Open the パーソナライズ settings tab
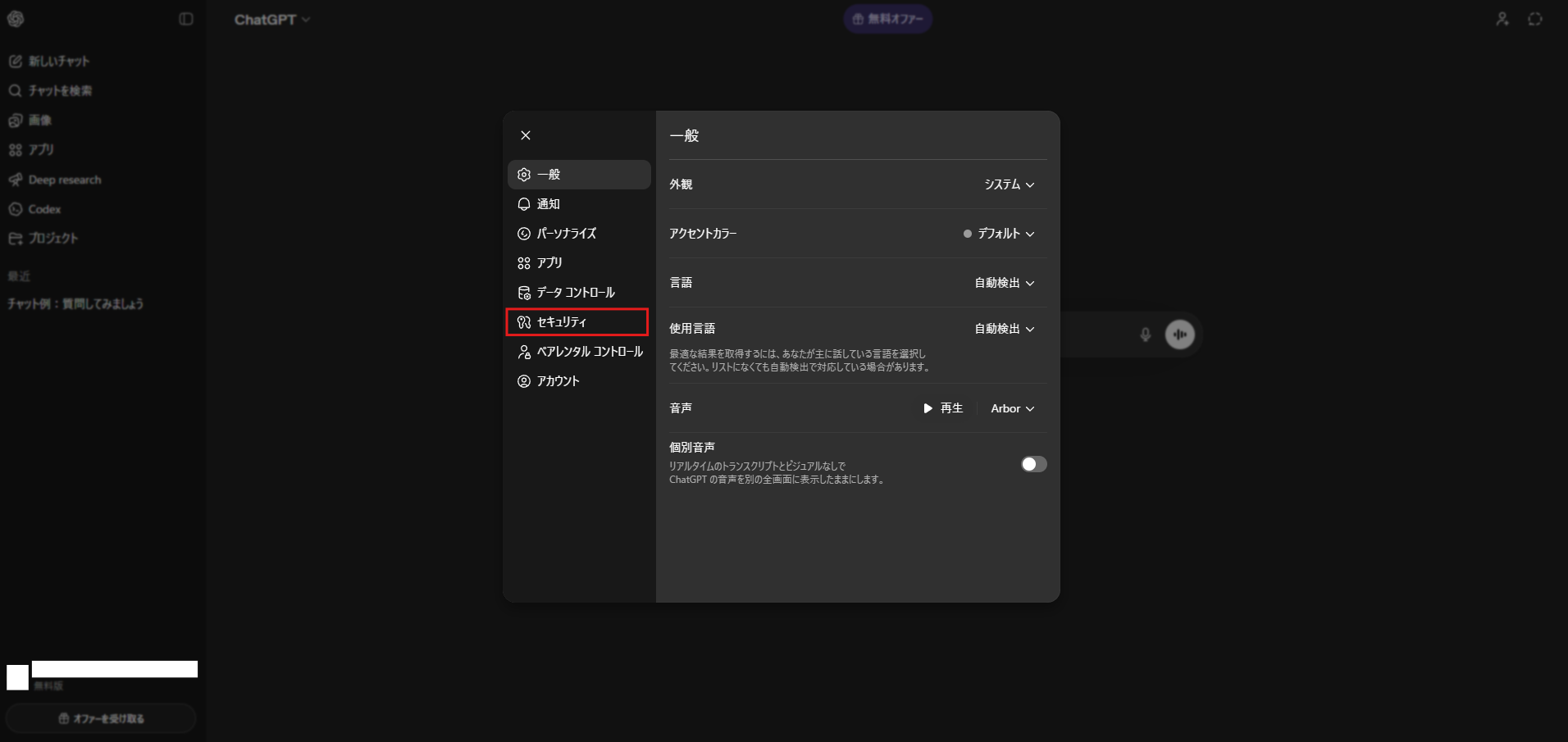 point(566,234)
